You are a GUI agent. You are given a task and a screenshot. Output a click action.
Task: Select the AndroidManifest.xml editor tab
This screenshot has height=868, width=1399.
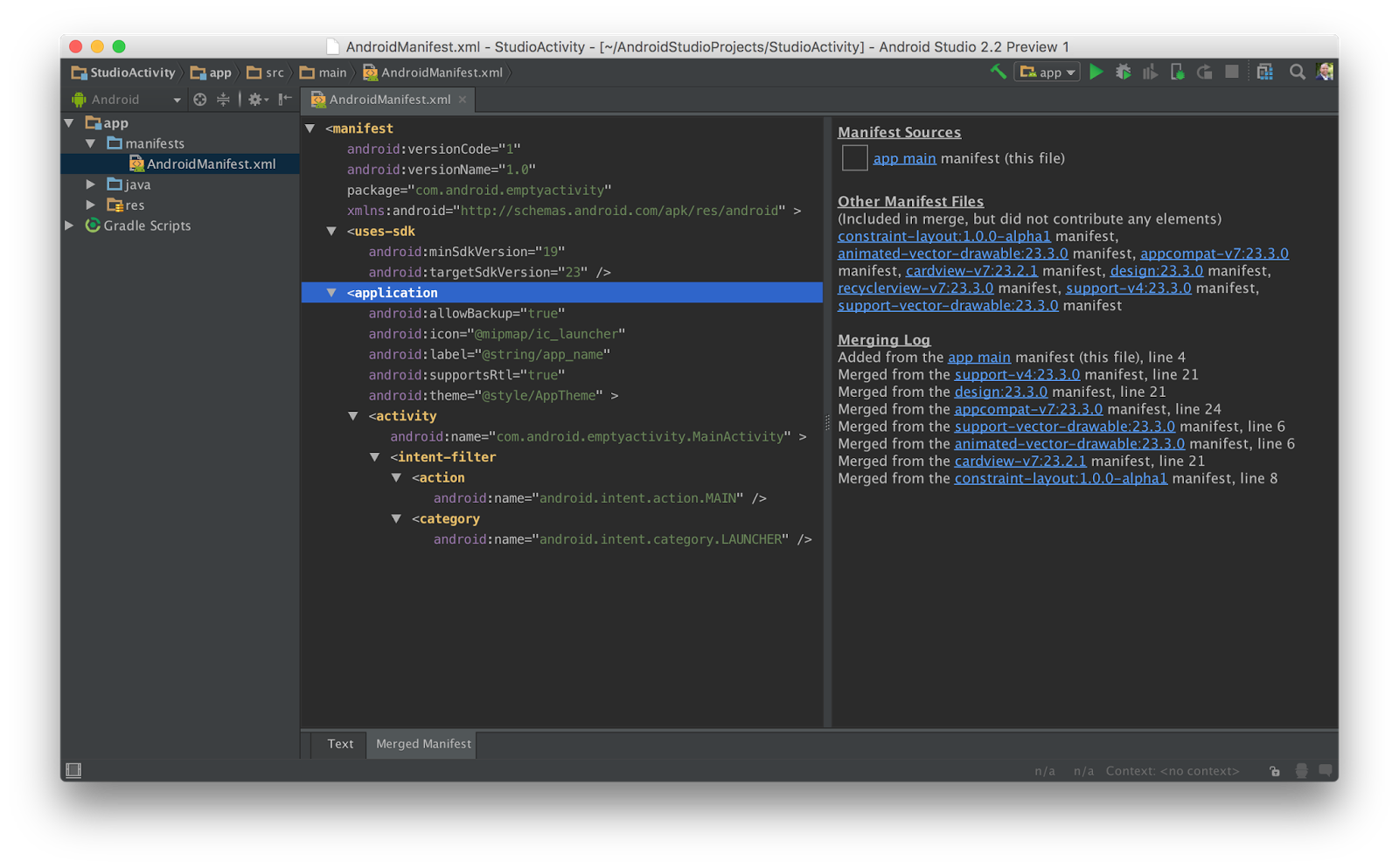[x=387, y=100]
